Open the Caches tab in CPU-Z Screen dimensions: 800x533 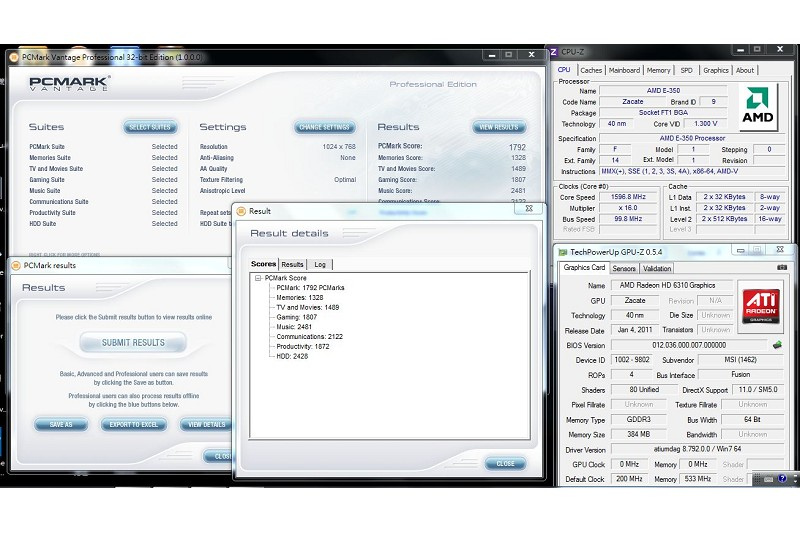point(591,70)
